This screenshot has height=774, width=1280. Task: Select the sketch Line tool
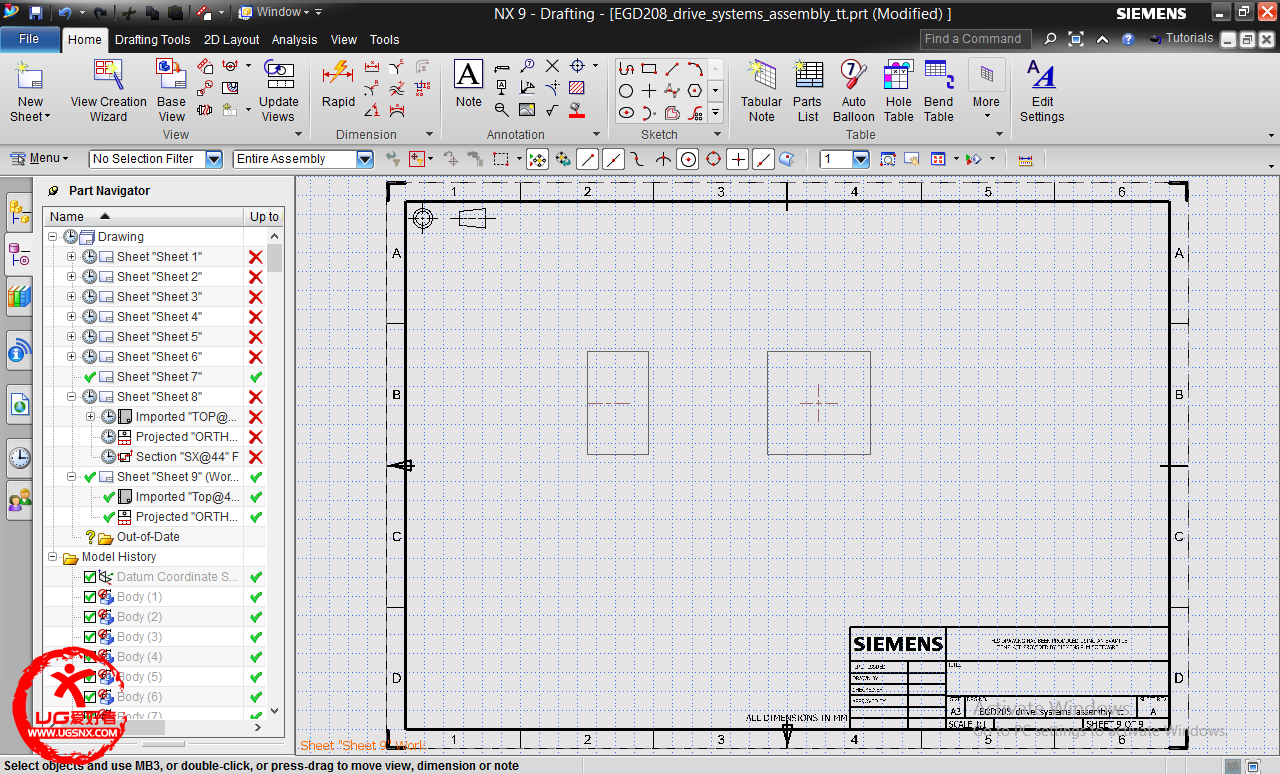(672, 69)
